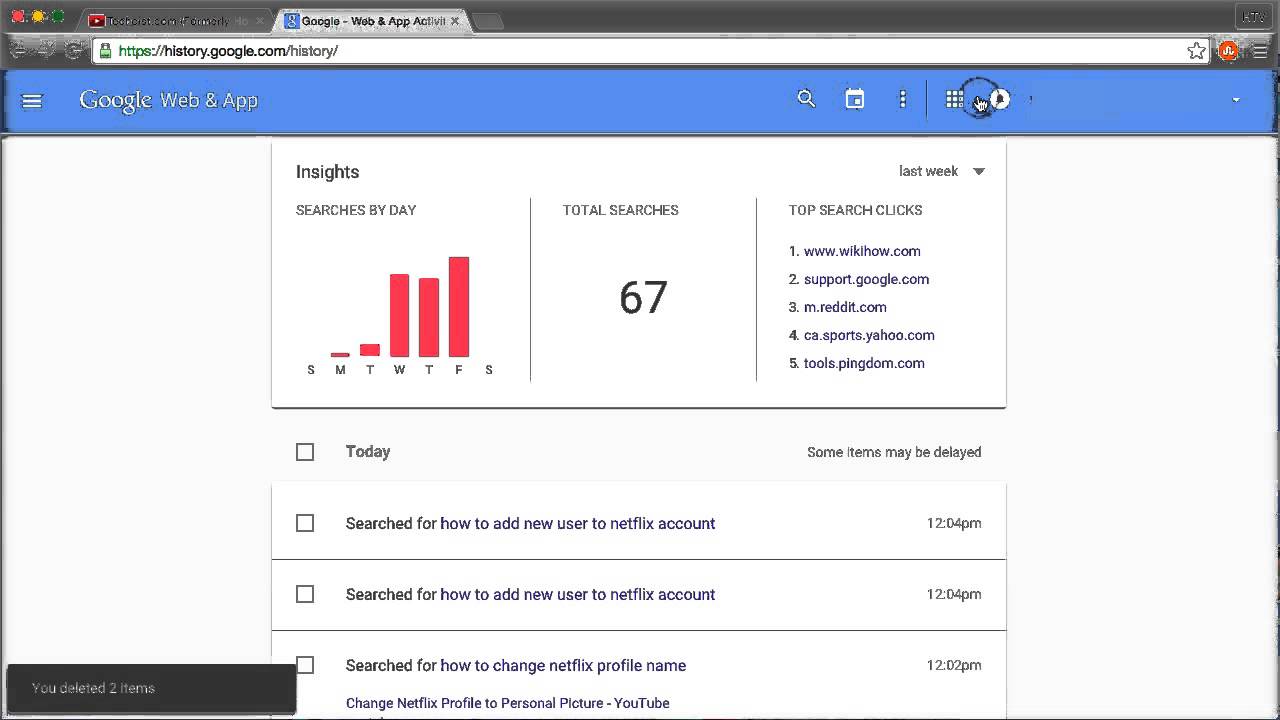Open the Change Netflix Profile YouTube link

point(507,703)
